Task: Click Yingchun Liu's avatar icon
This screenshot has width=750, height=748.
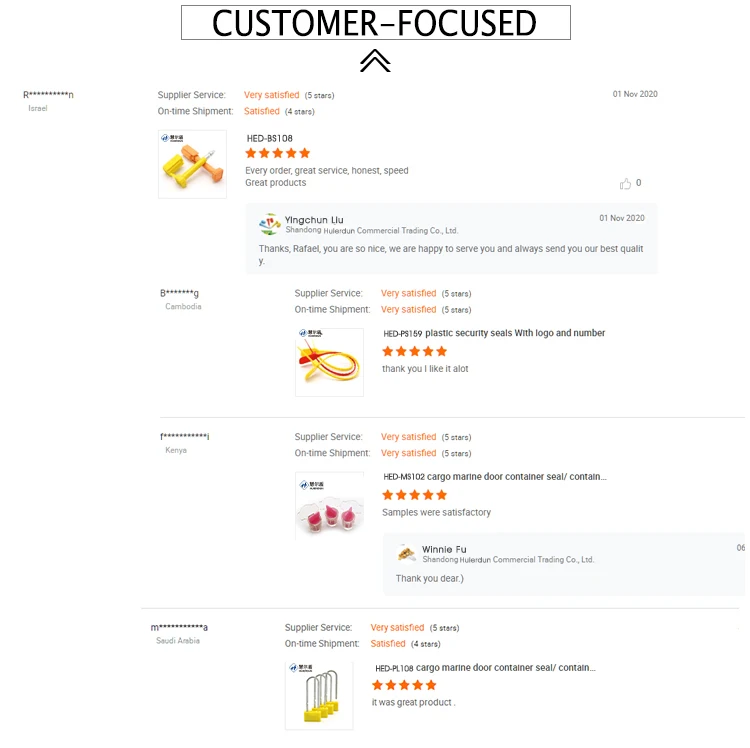Action: pos(269,223)
